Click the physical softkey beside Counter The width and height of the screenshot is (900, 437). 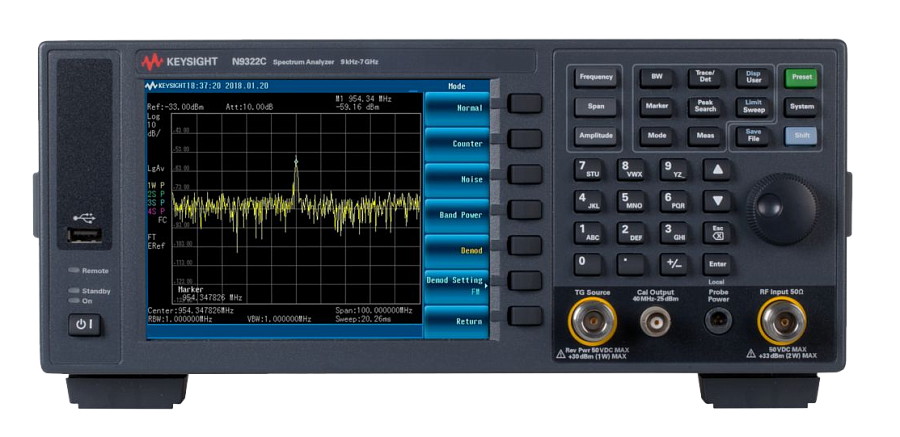tap(525, 139)
